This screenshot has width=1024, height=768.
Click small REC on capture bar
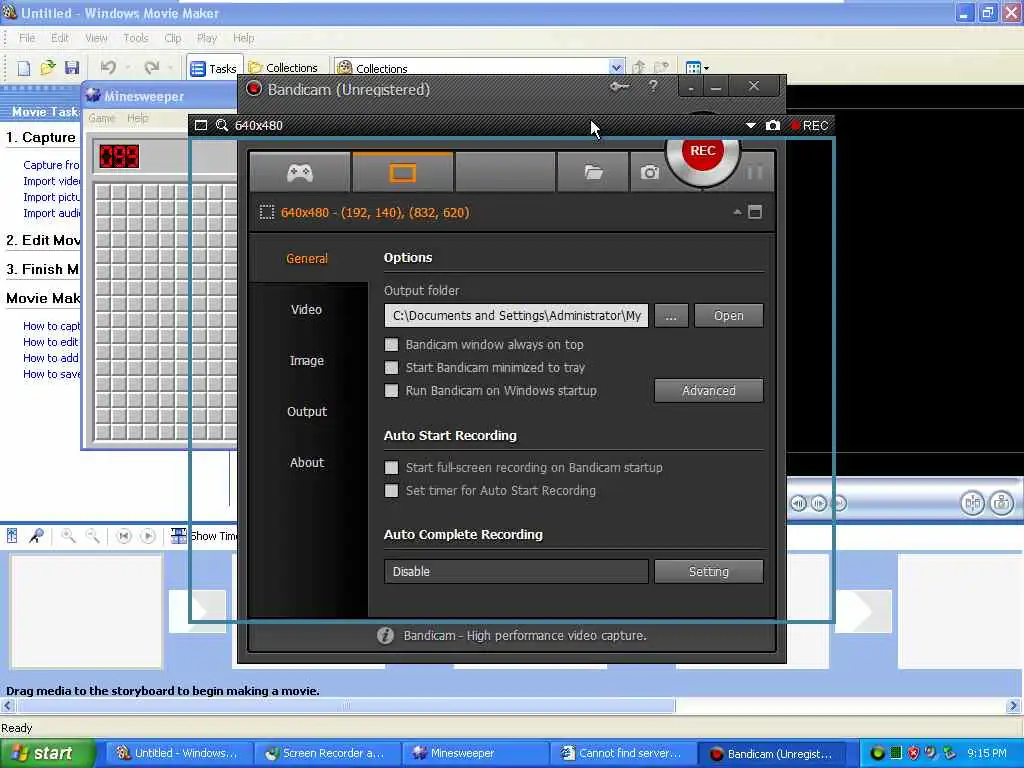(x=809, y=125)
